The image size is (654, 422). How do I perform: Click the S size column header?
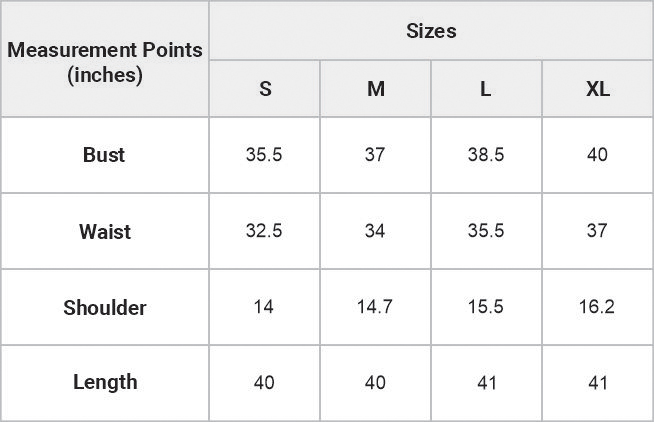264,88
